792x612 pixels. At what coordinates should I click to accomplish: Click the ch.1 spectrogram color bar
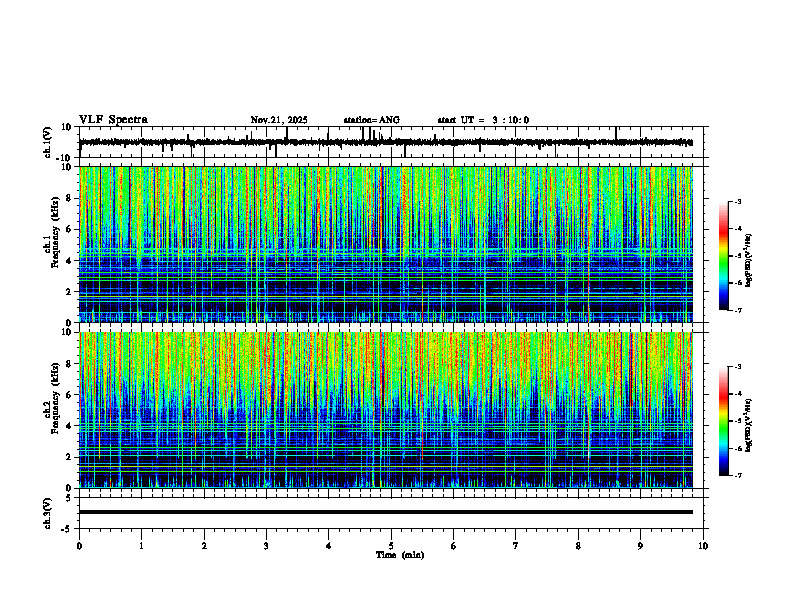pos(724,256)
